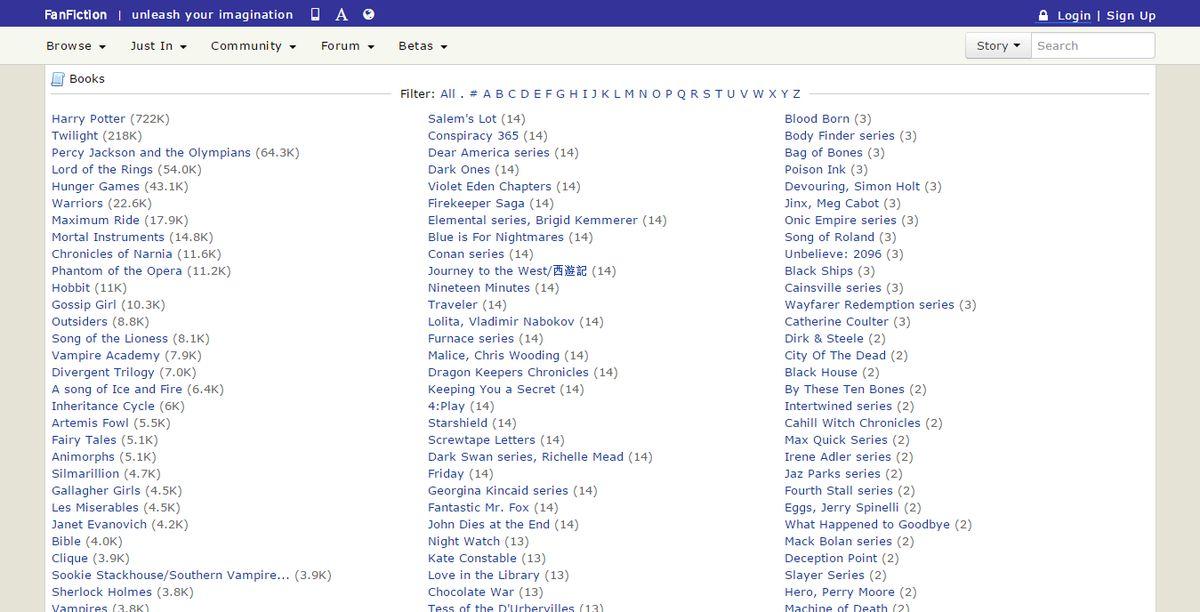Image resolution: width=1200 pixels, height=612 pixels.
Task: Open the Cahill Witch Chronicles category
Action: (853, 424)
